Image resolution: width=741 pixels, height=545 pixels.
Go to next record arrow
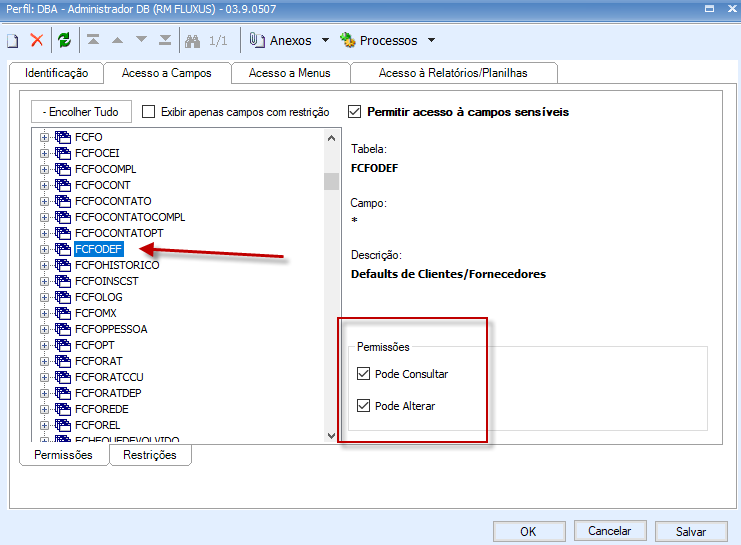pyautogui.click(x=141, y=40)
